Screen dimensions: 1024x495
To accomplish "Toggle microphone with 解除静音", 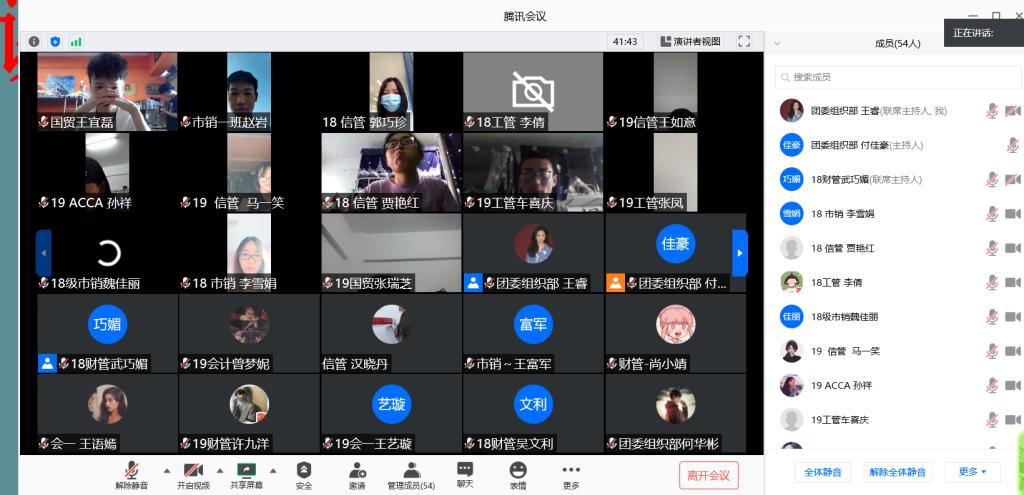I will click(x=131, y=475).
